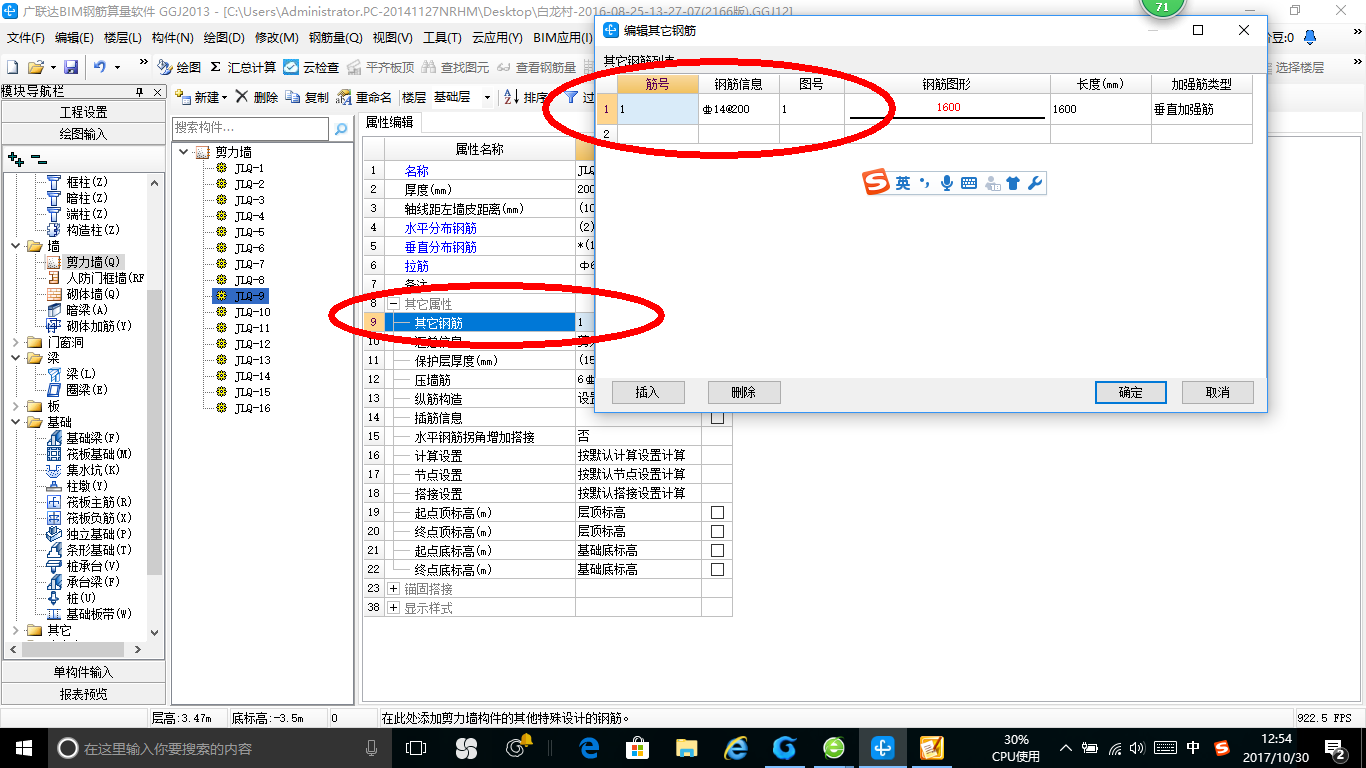Click the Sogou soft keyboard icon
The image size is (1366, 768).
click(x=968, y=183)
